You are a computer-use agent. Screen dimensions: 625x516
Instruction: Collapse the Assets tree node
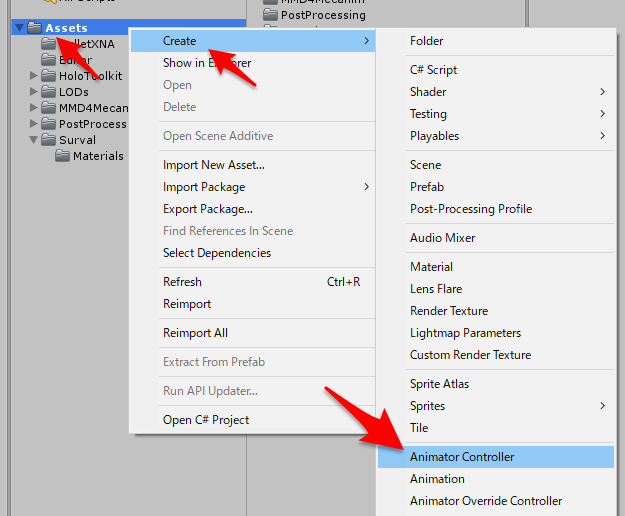[x=19, y=28]
